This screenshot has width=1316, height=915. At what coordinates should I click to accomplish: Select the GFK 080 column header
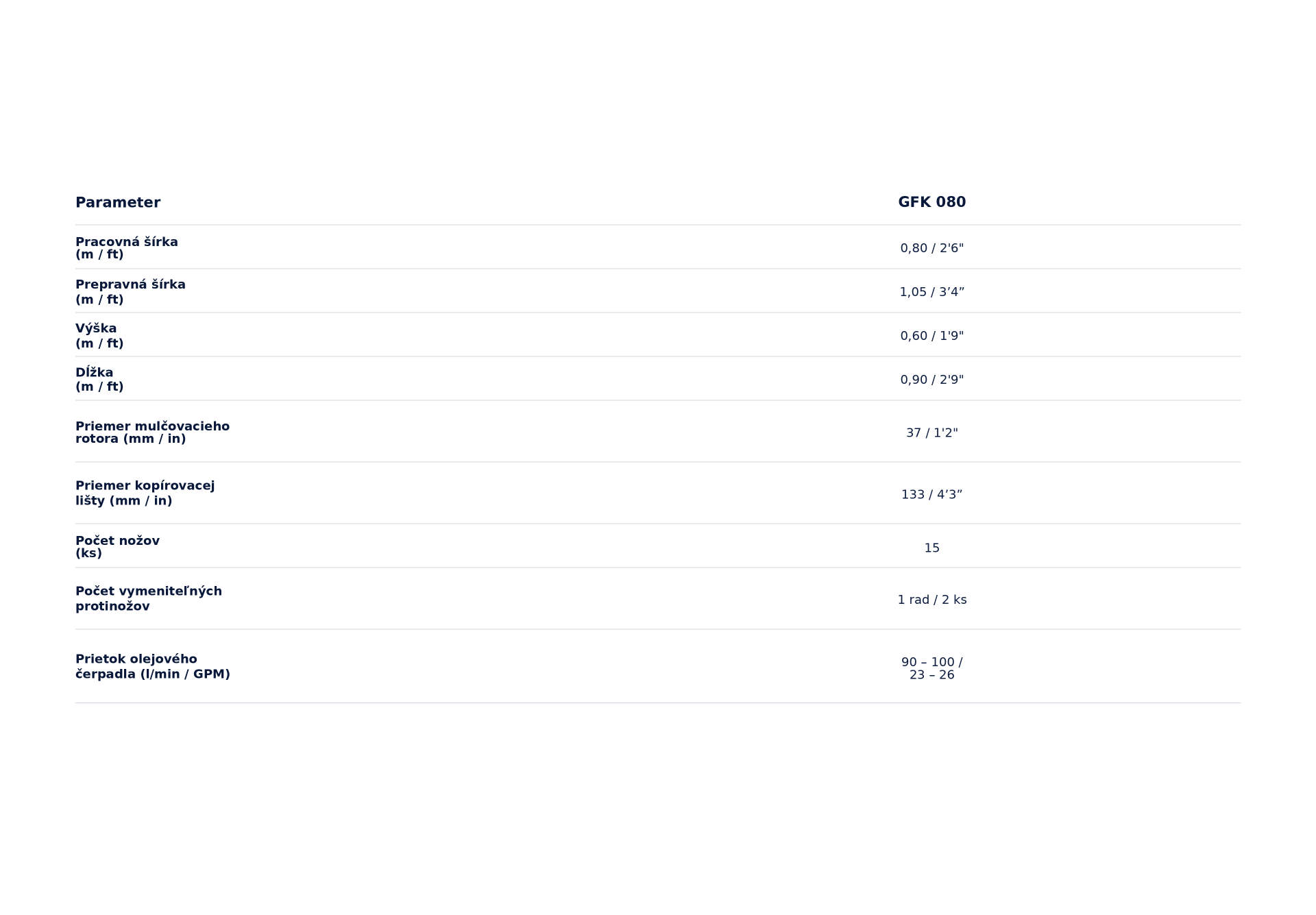click(932, 202)
